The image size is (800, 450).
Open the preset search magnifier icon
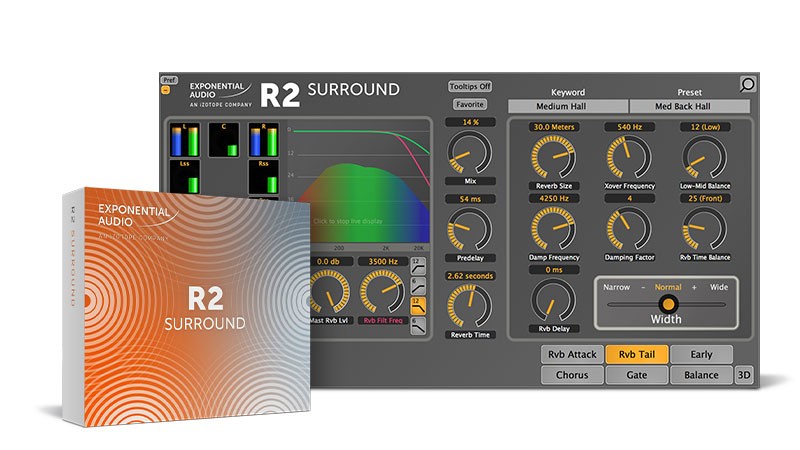click(747, 84)
